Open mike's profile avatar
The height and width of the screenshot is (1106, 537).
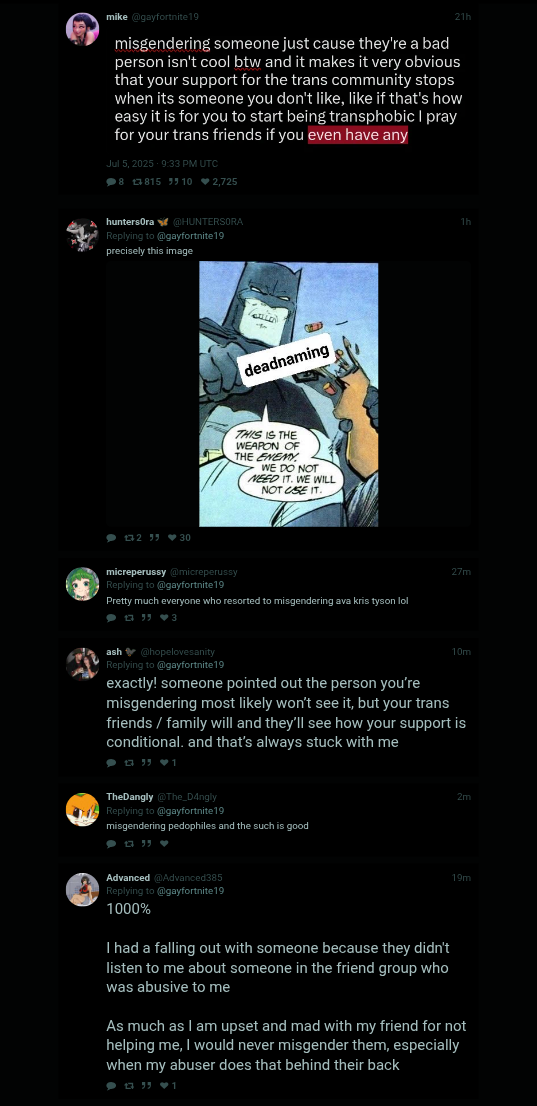point(83,29)
